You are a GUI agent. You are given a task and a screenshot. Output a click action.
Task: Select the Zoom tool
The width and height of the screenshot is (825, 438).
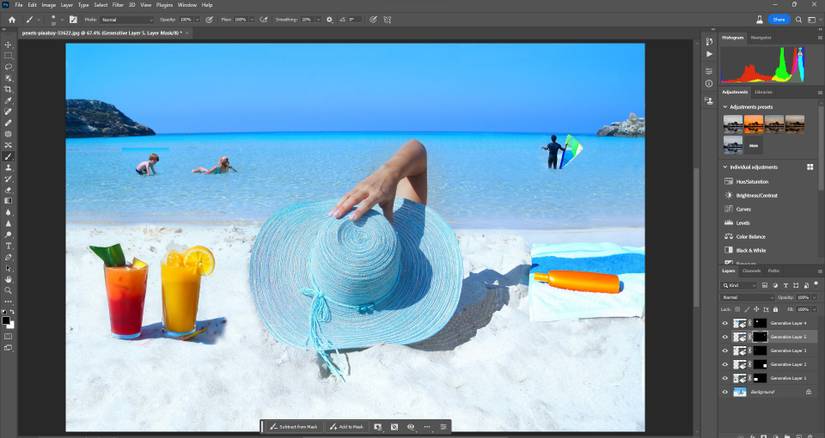pos(8,291)
